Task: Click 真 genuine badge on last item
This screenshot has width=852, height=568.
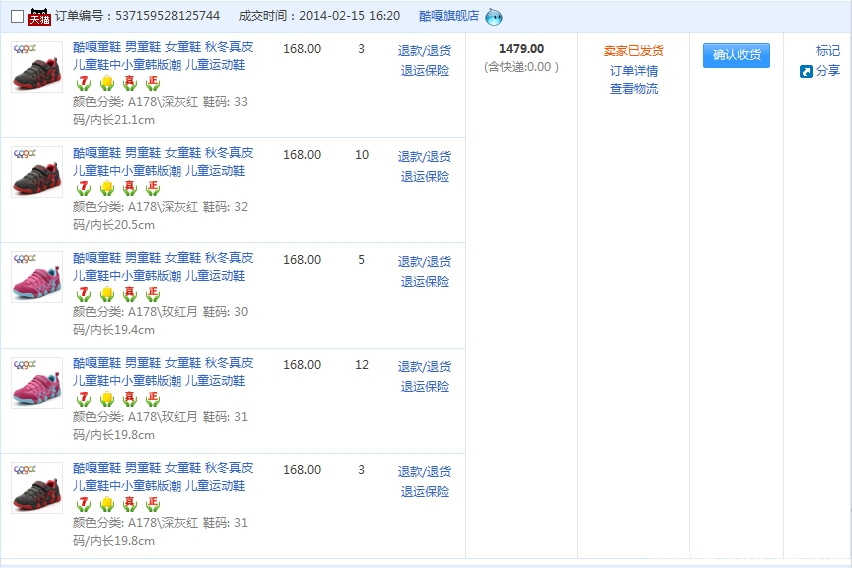Action: click(x=130, y=504)
